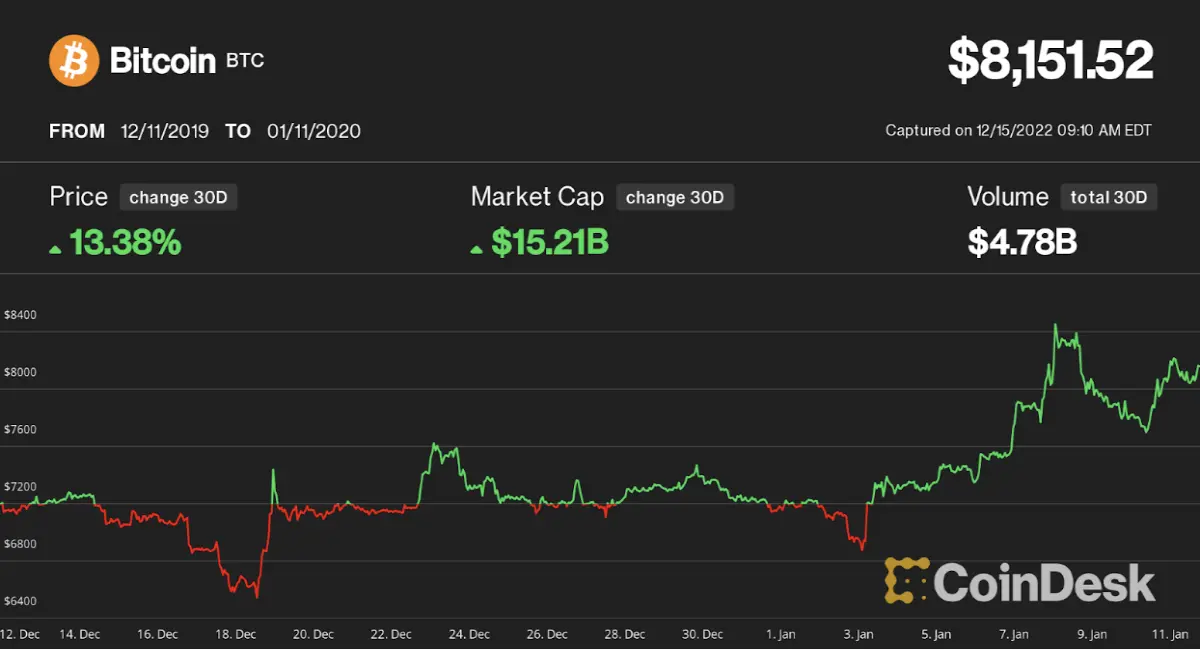This screenshot has height=650, width=1200.
Task: Click the Captured on 12/15/2022 timestamp
Action: click(x=1018, y=130)
